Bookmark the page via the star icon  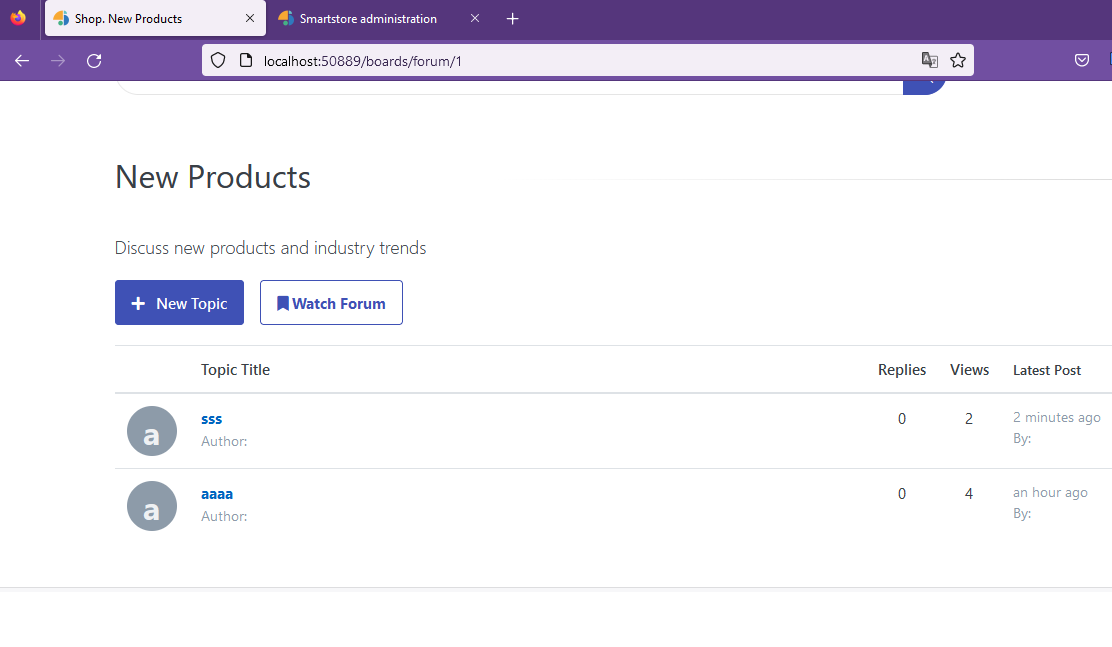[x=958, y=60]
